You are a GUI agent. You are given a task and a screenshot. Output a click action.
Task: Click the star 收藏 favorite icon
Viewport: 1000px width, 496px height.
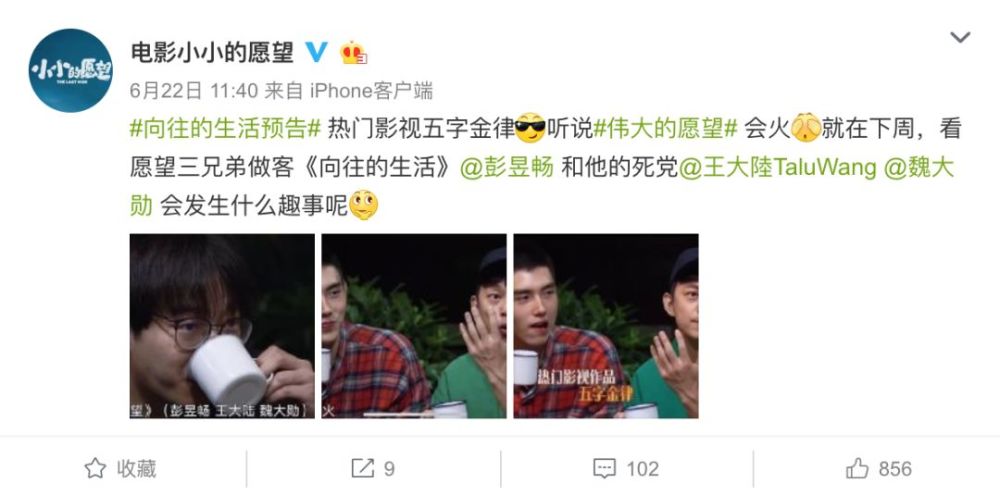[96, 469]
